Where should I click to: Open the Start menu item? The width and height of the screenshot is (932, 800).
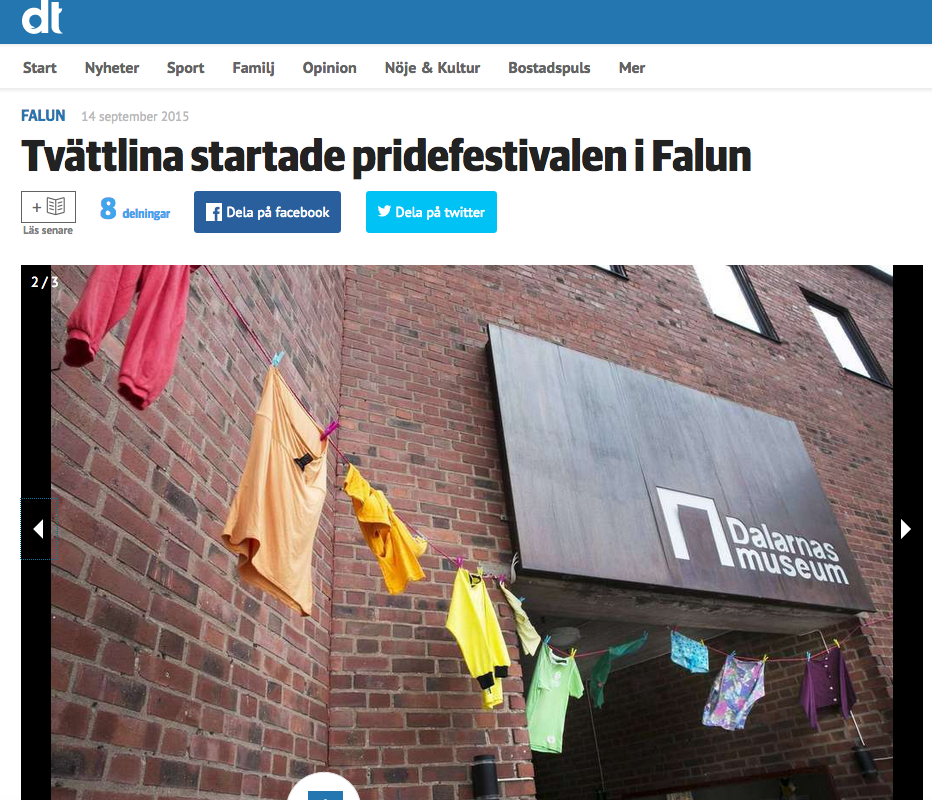coord(40,68)
